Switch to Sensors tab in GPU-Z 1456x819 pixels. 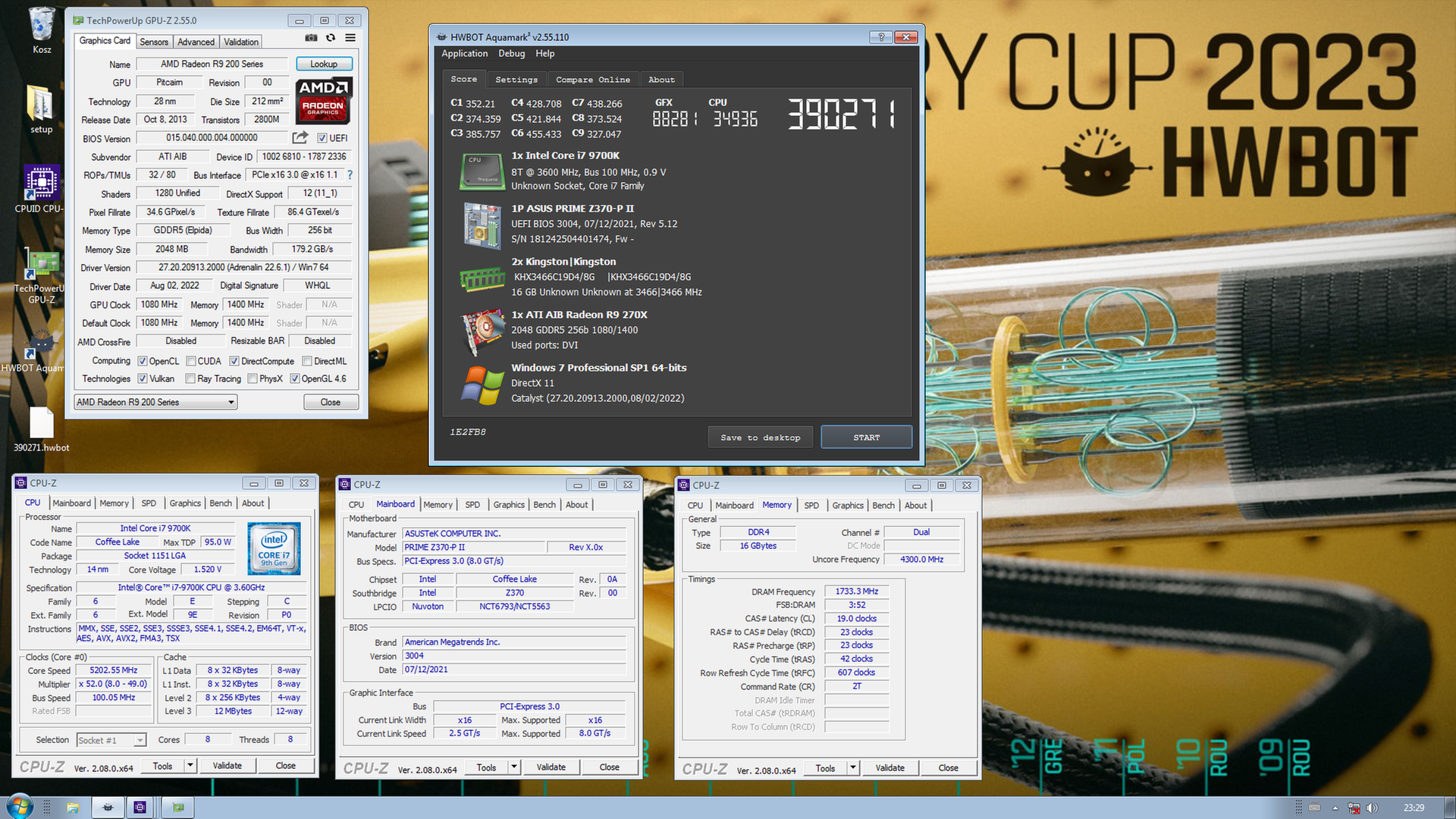(x=154, y=42)
